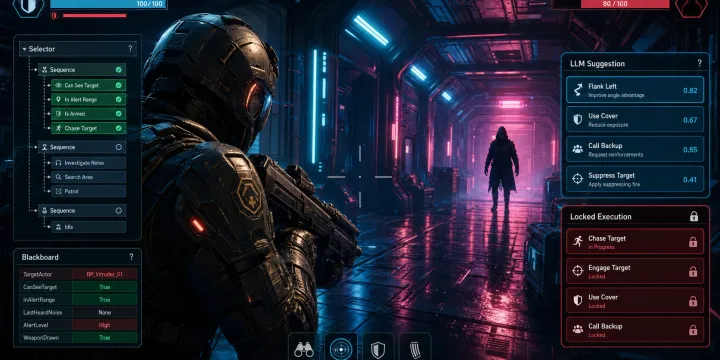Click the TargetActor key label

pos(38,274)
